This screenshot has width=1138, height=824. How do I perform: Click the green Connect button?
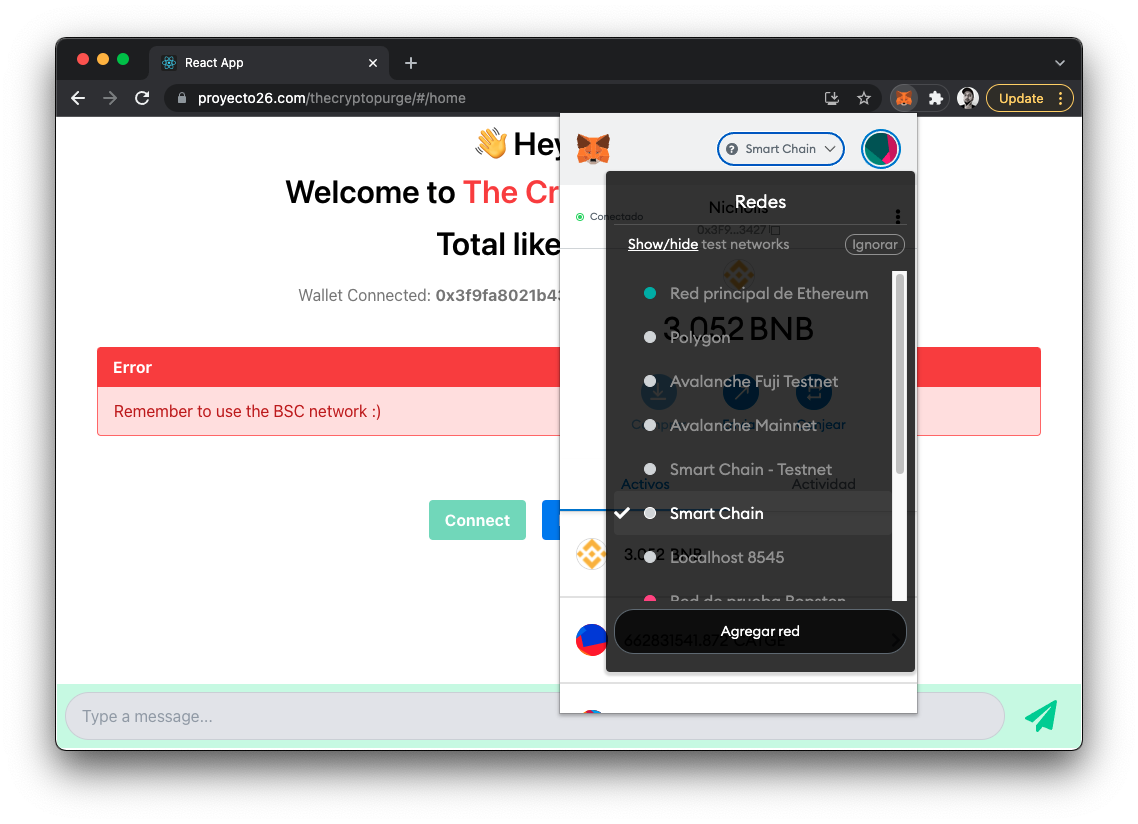(x=477, y=520)
